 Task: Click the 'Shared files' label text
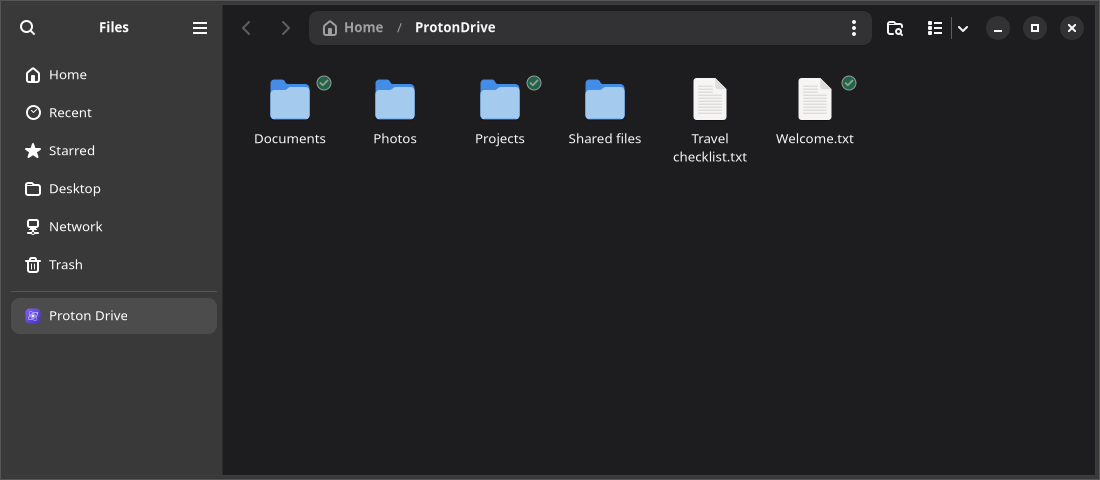[x=605, y=139]
